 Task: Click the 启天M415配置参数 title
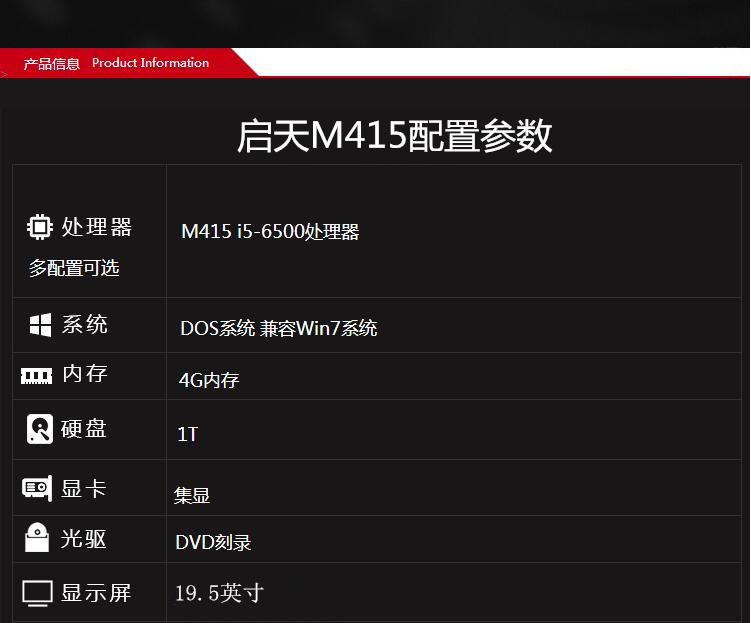tap(395, 136)
